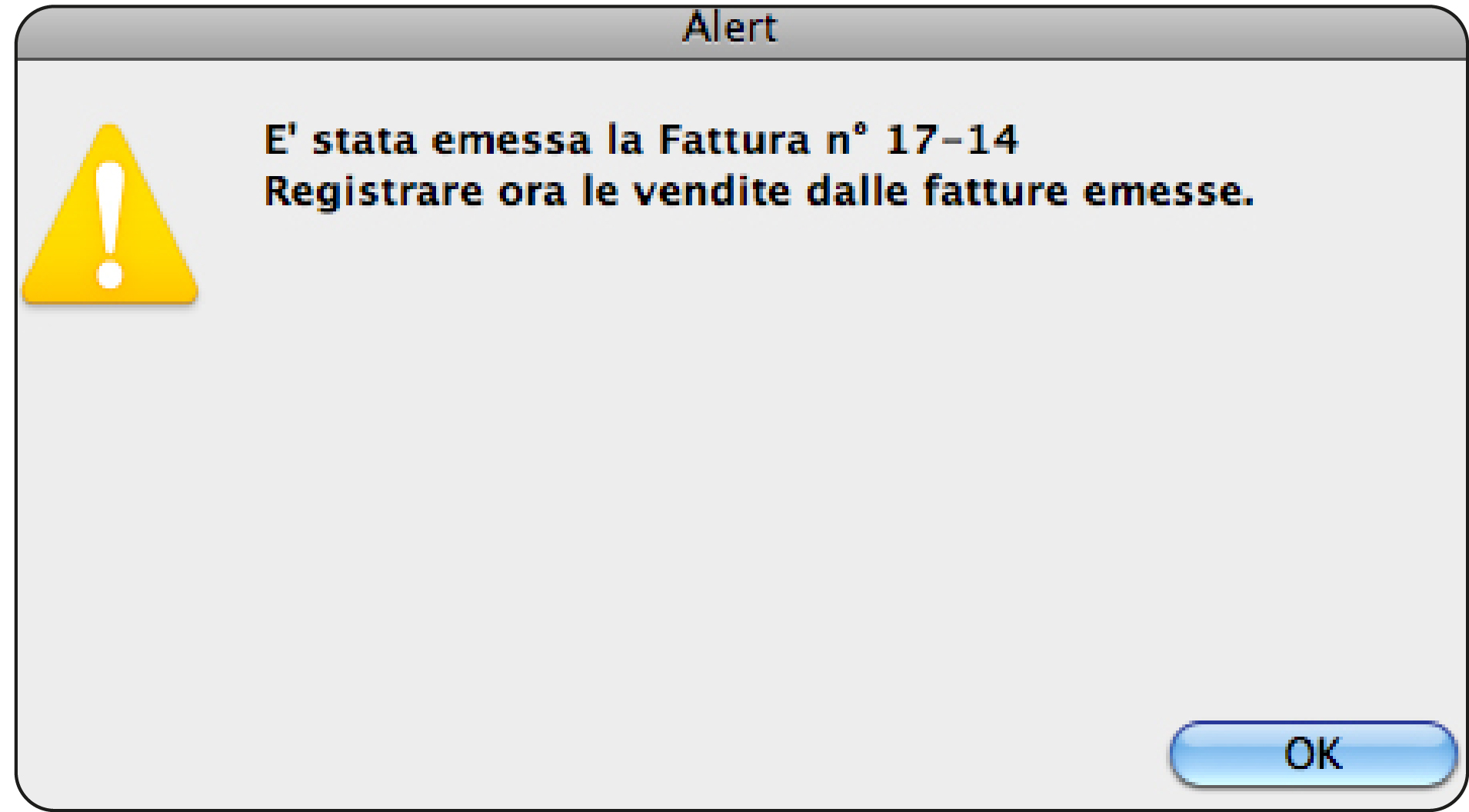Click the word "emesse." ending the message
1469x812 pixels.
point(1168,191)
